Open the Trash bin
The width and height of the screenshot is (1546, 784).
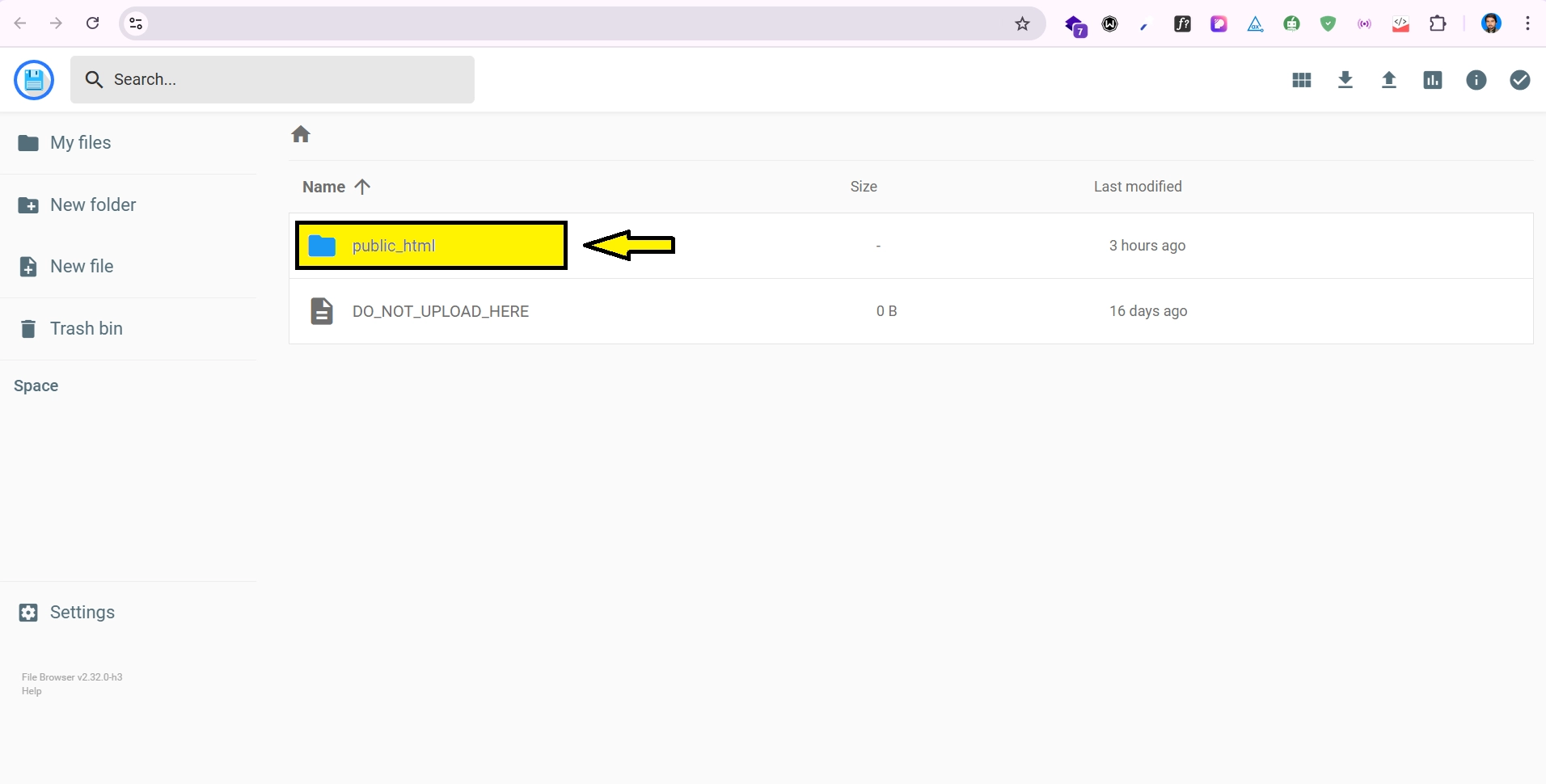coord(86,329)
